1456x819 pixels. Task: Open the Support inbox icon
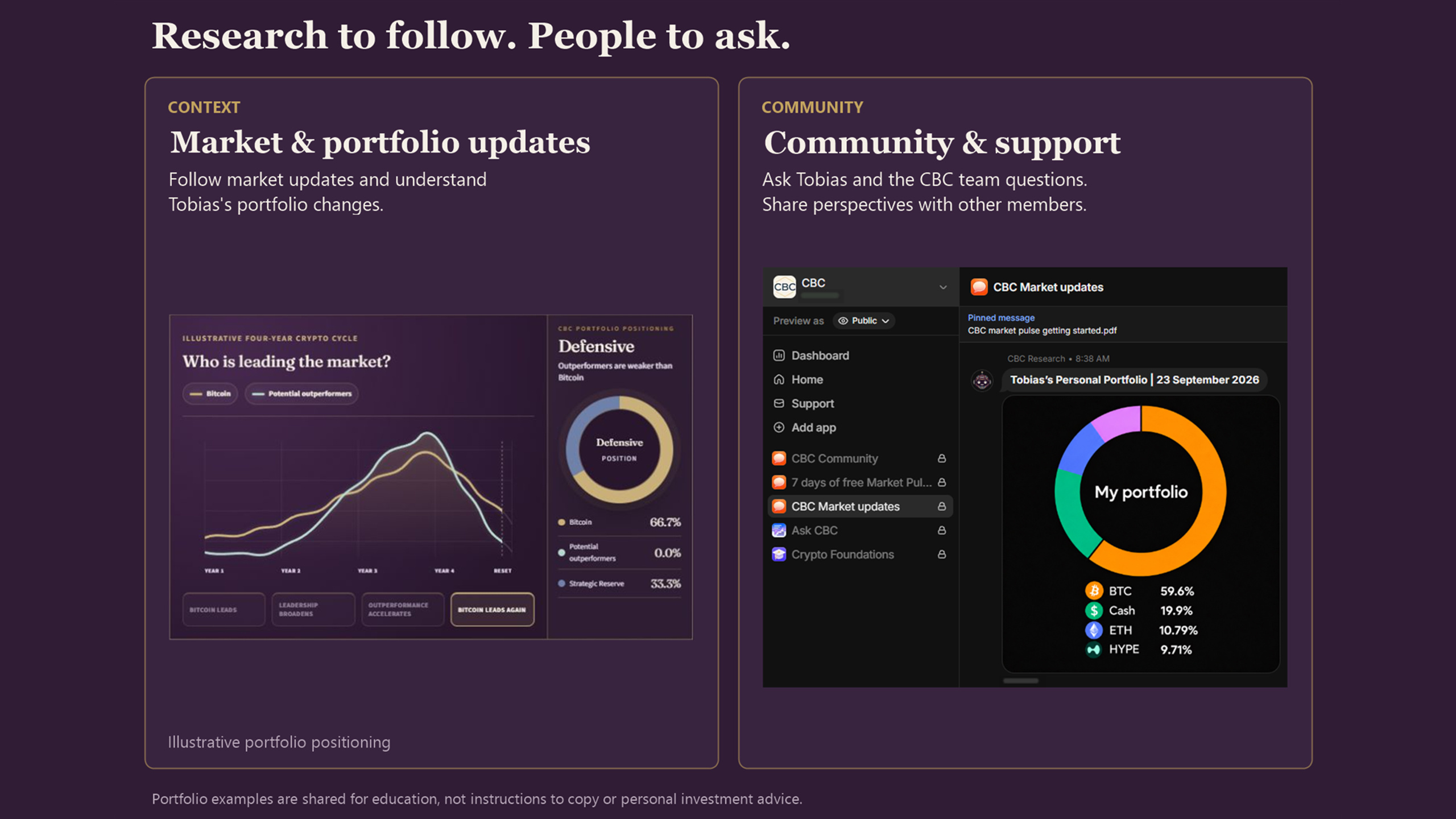coord(779,403)
